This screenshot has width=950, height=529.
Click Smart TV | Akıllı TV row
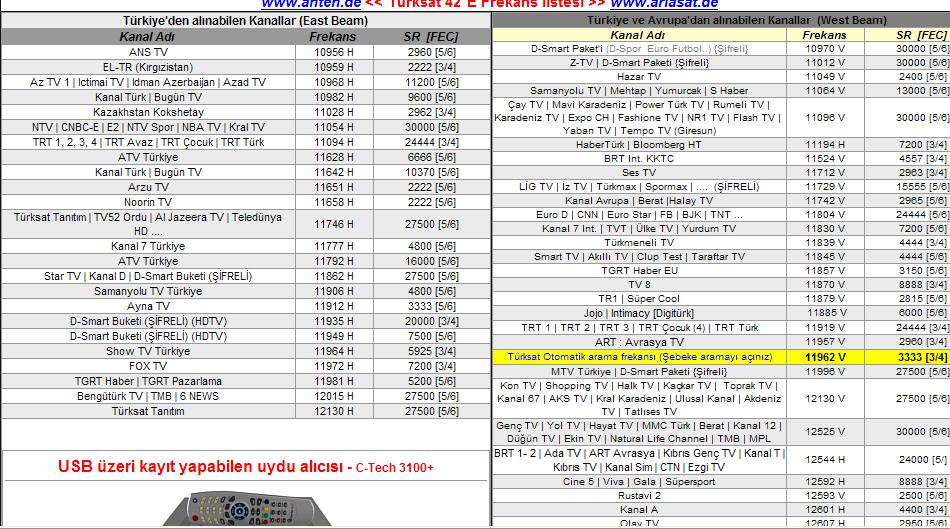point(721,256)
